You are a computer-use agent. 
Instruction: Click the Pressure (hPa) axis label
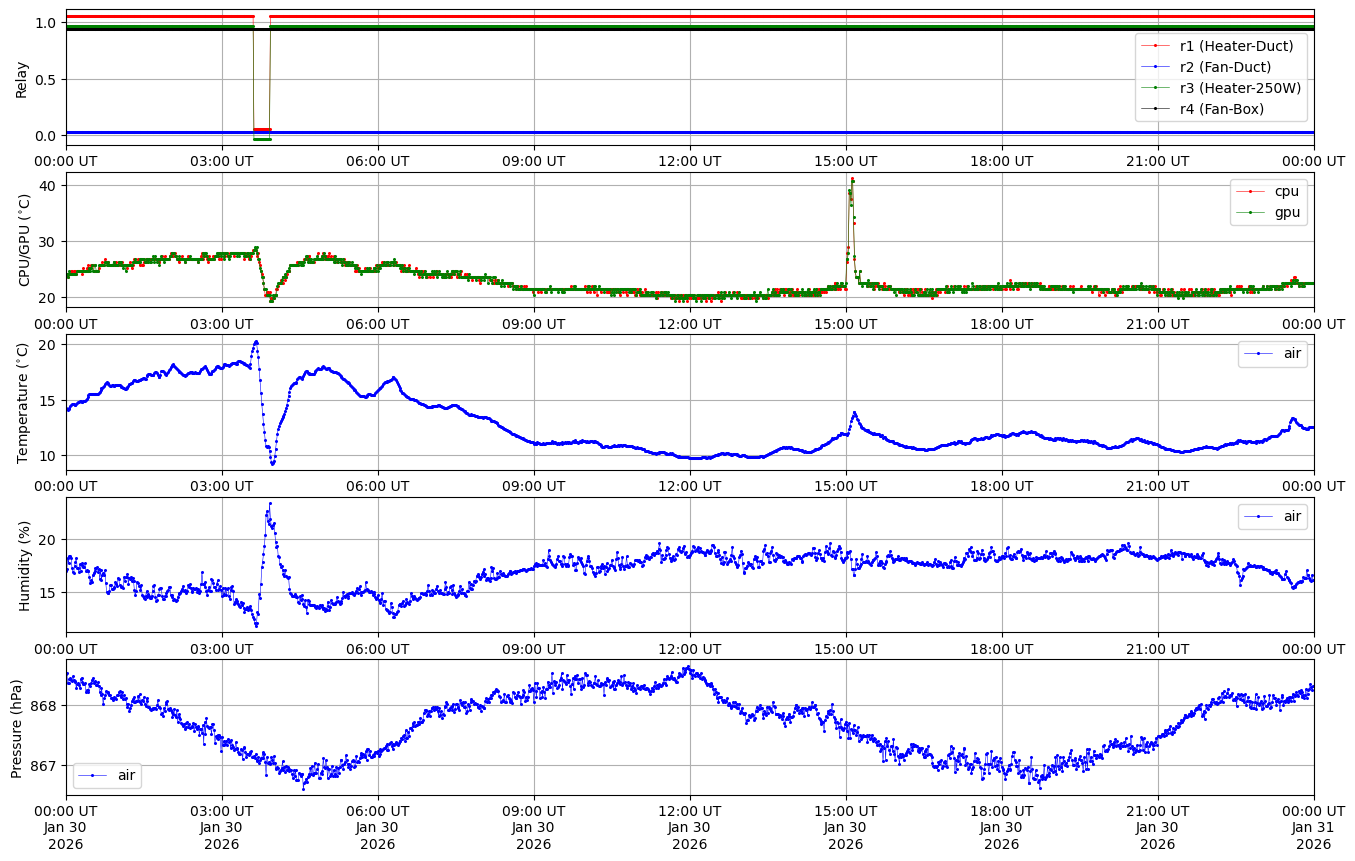click(x=17, y=727)
